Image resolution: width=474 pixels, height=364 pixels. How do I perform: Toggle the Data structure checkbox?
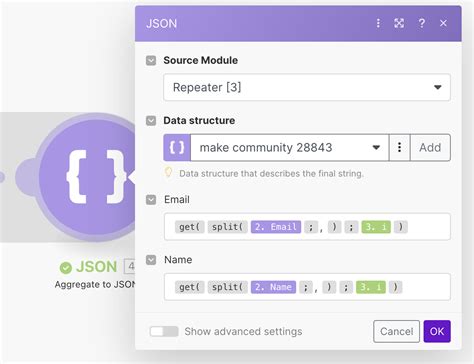click(x=151, y=120)
